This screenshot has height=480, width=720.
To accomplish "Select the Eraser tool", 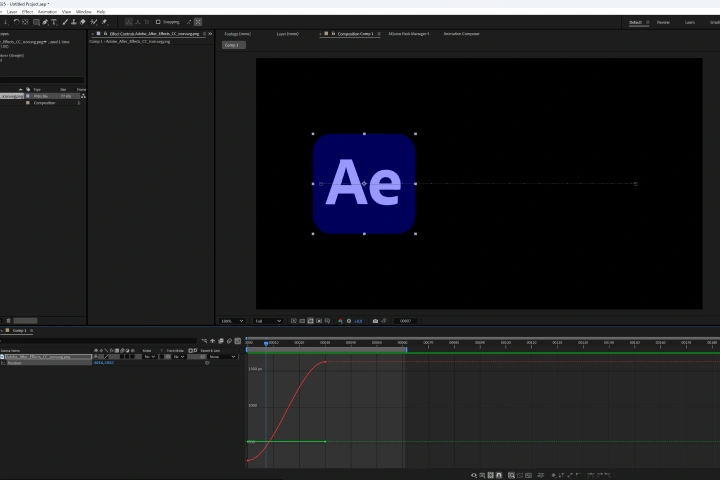I will (x=83, y=22).
